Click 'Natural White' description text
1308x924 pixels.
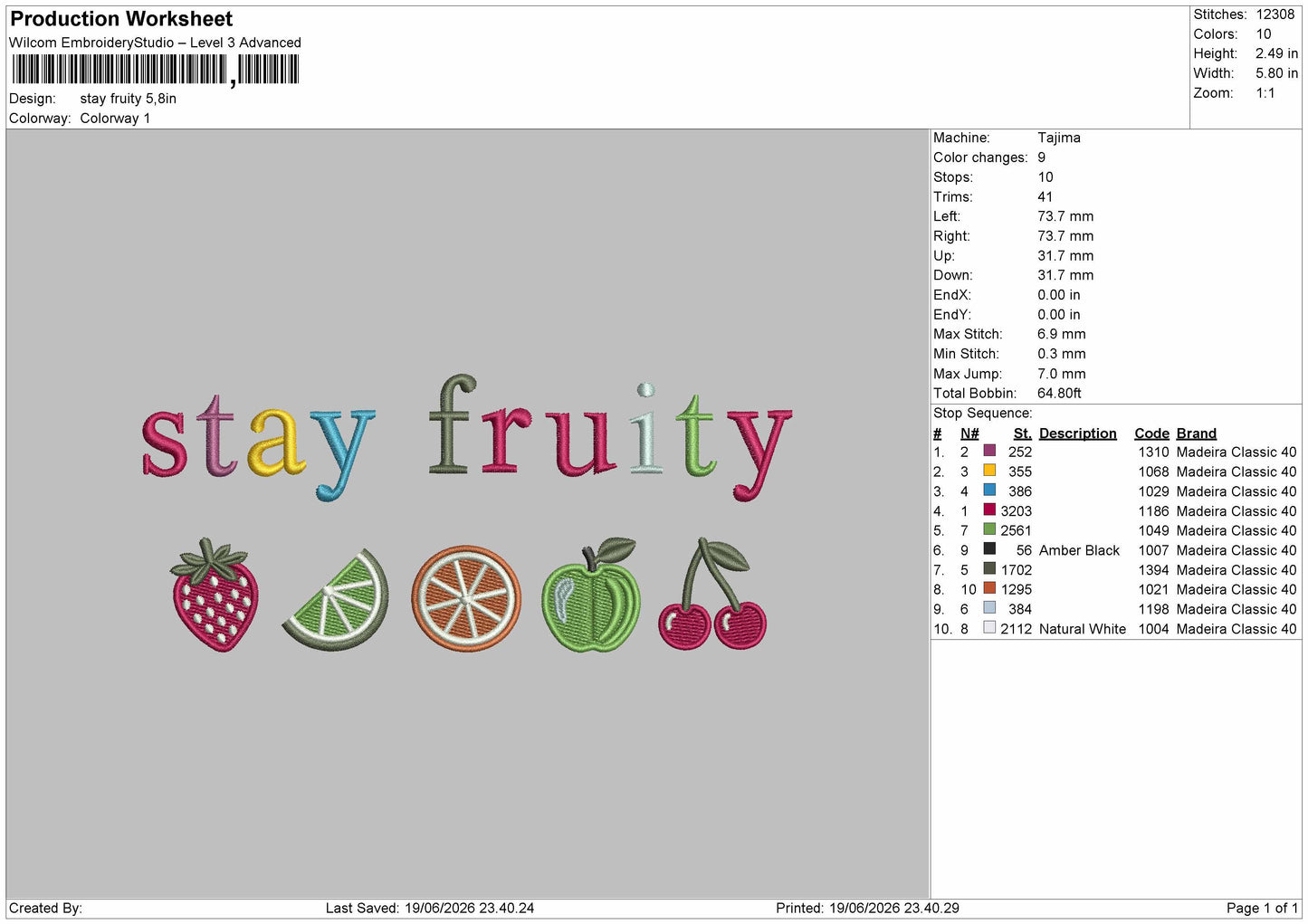click(x=1083, y=629)
